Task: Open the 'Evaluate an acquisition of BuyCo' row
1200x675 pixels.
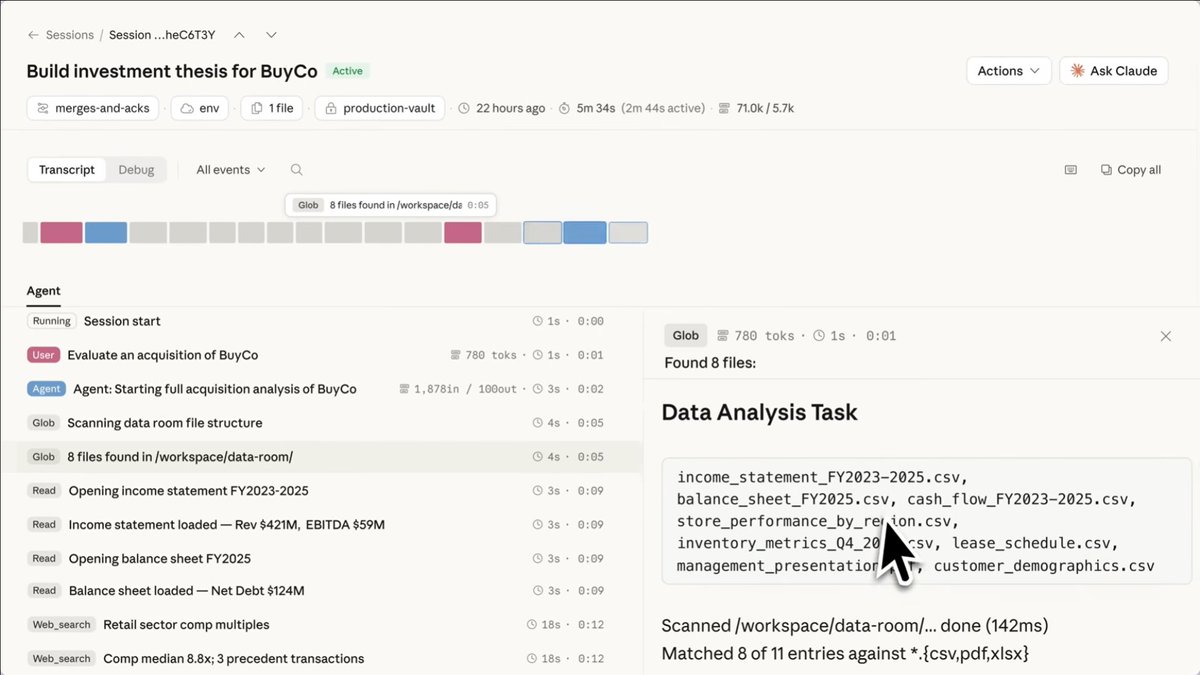Action: pos(321,355)
